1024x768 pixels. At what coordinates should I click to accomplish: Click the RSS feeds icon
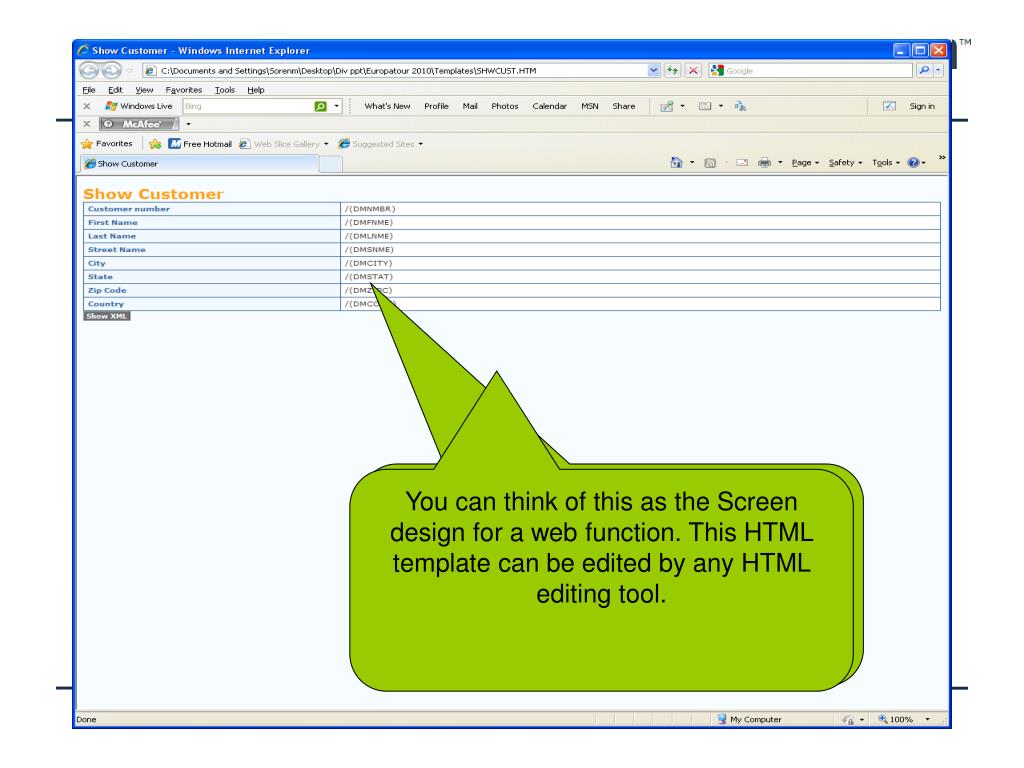click(x=710, y=163)
